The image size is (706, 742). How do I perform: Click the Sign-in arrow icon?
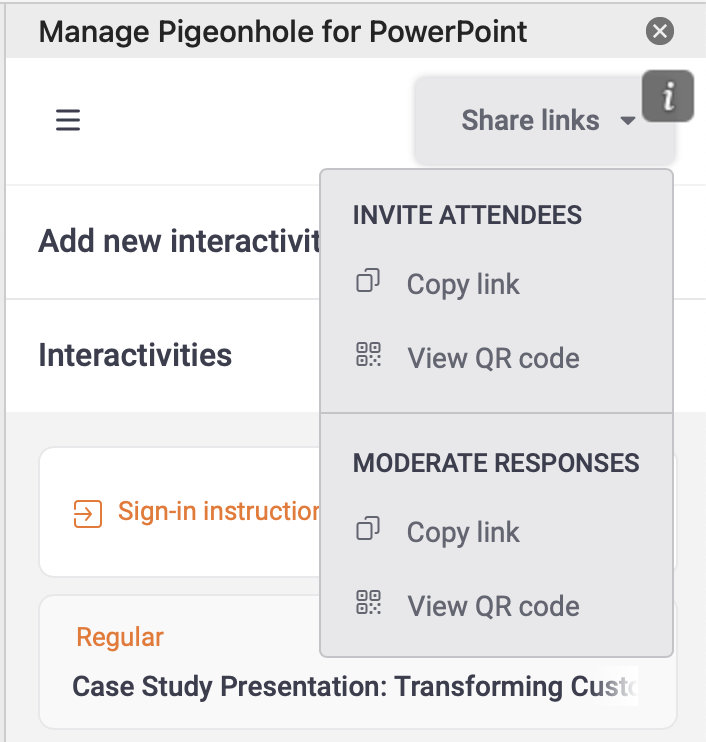[x=88, y=513]
